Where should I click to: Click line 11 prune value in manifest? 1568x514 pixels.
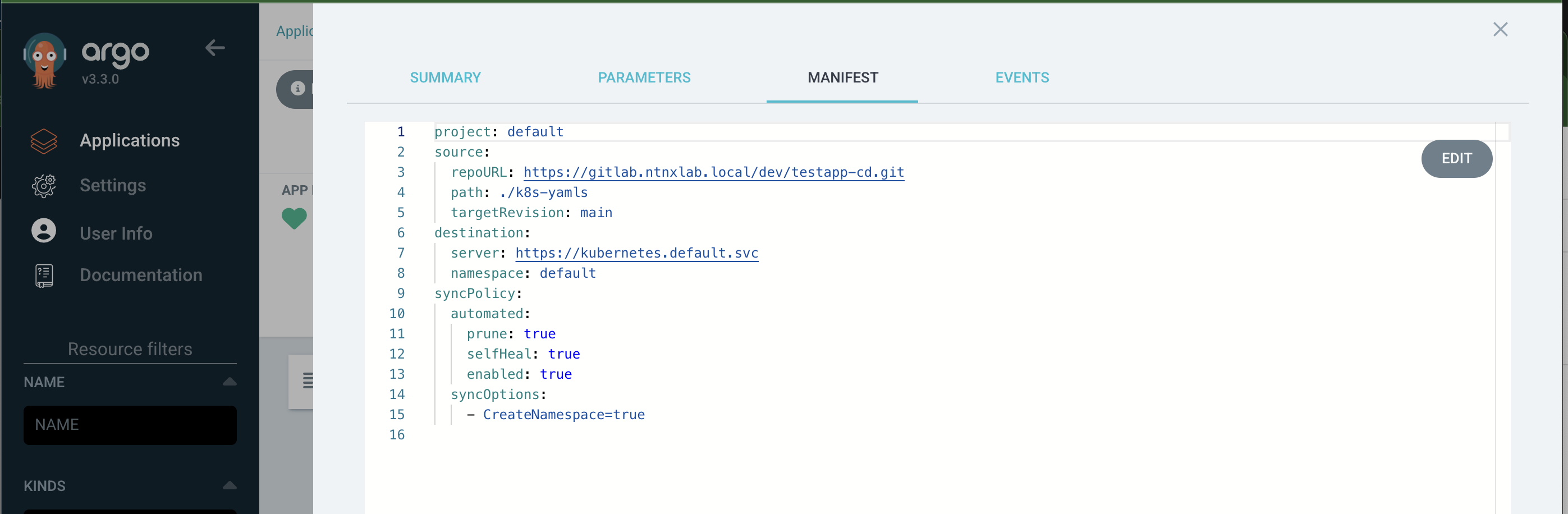539,334
